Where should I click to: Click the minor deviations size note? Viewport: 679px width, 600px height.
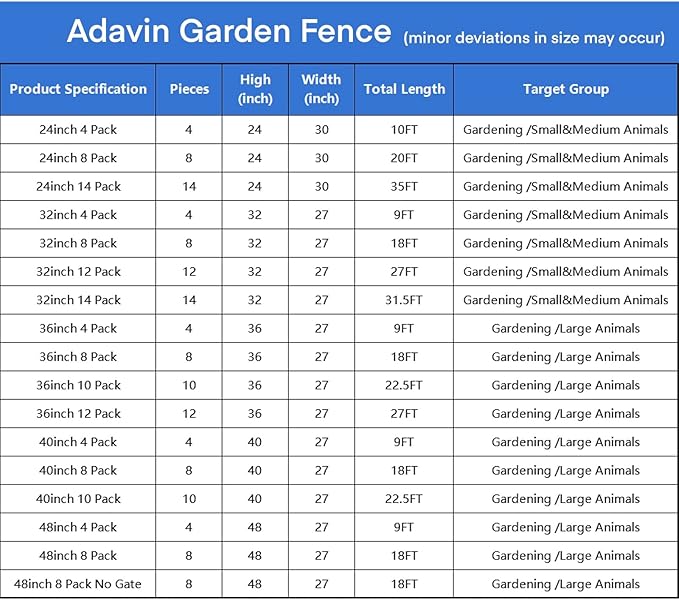tap(534, 38)
